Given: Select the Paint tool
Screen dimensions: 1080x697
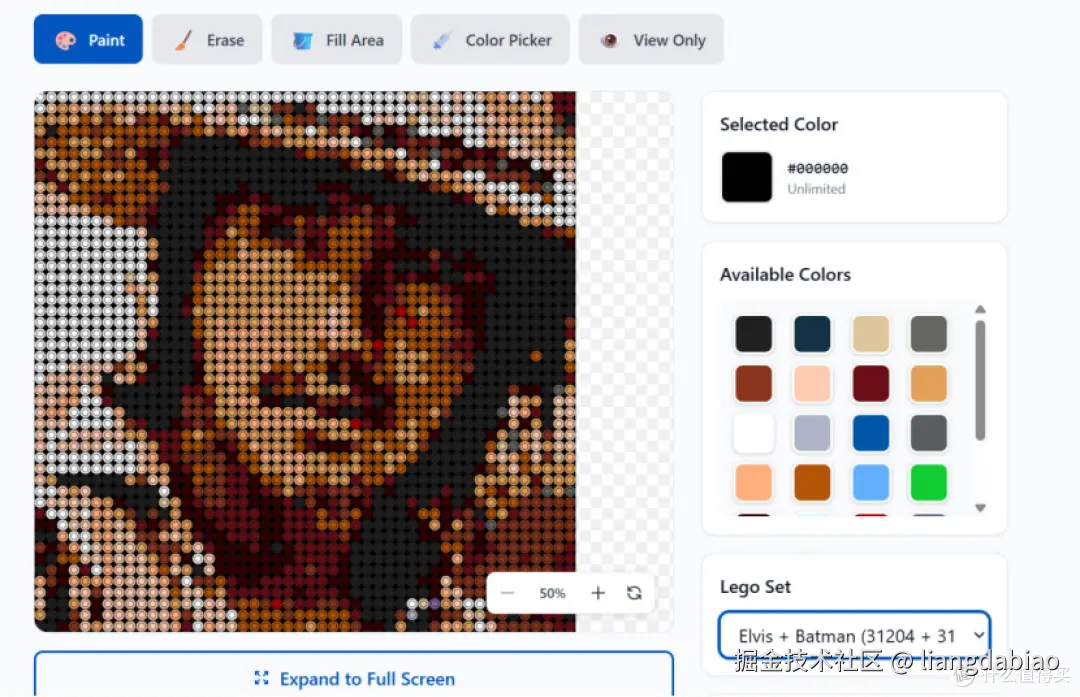Looking at the screenshot, I should 89,40.
